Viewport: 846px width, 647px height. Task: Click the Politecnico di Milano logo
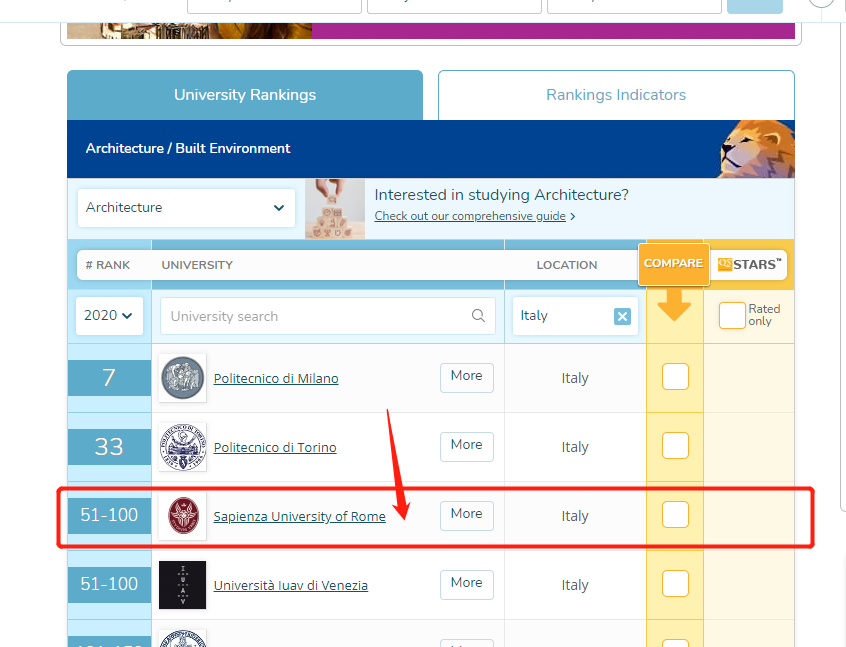[182, 378]
